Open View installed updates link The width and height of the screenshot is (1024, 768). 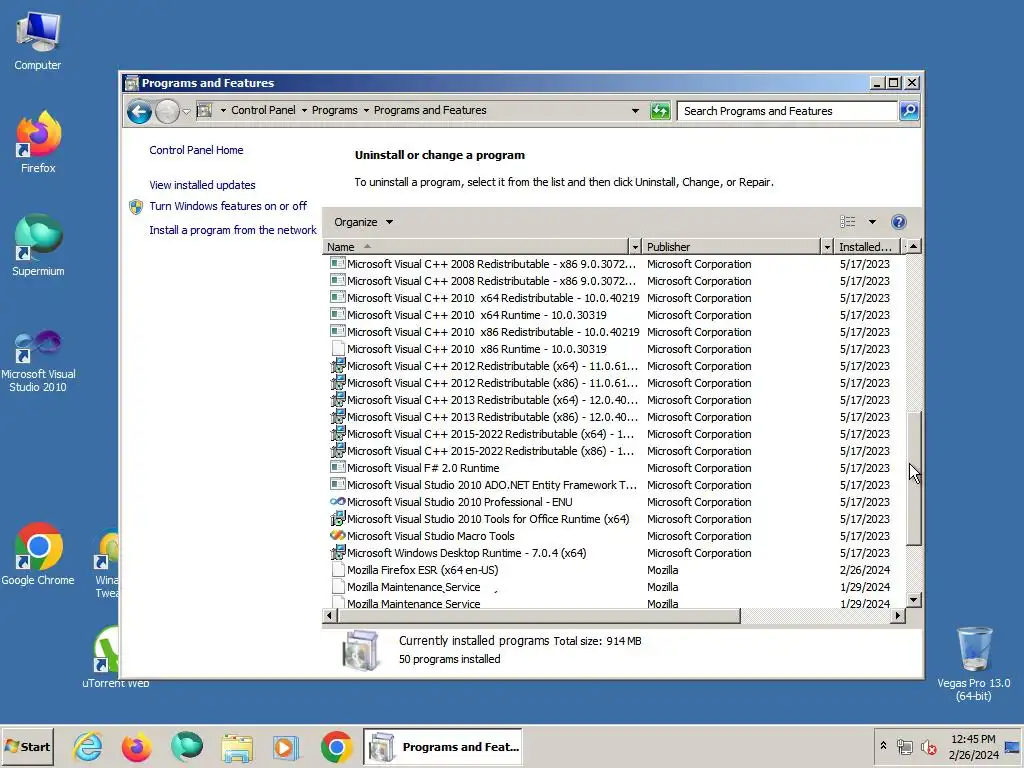(x=202, y=185)
